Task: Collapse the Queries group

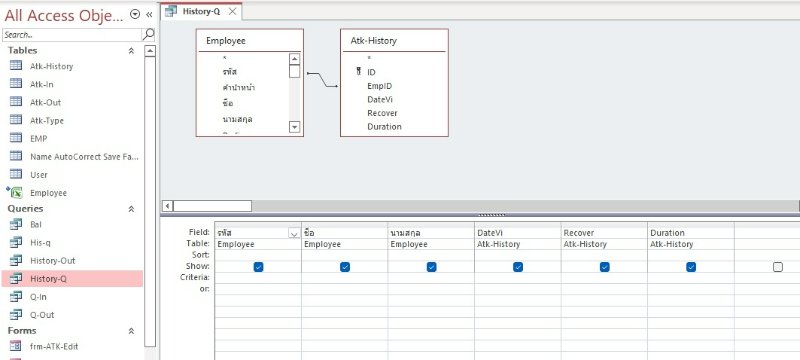Action: coord(131,209)
